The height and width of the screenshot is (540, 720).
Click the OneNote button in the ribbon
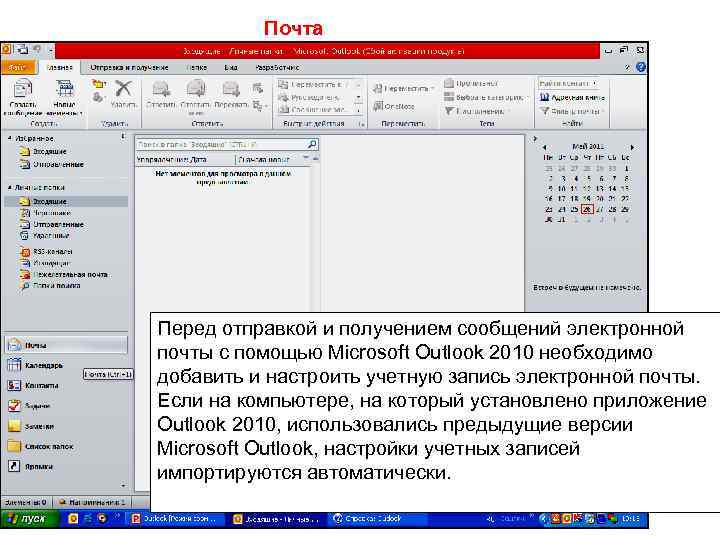[x=394, y=106]
